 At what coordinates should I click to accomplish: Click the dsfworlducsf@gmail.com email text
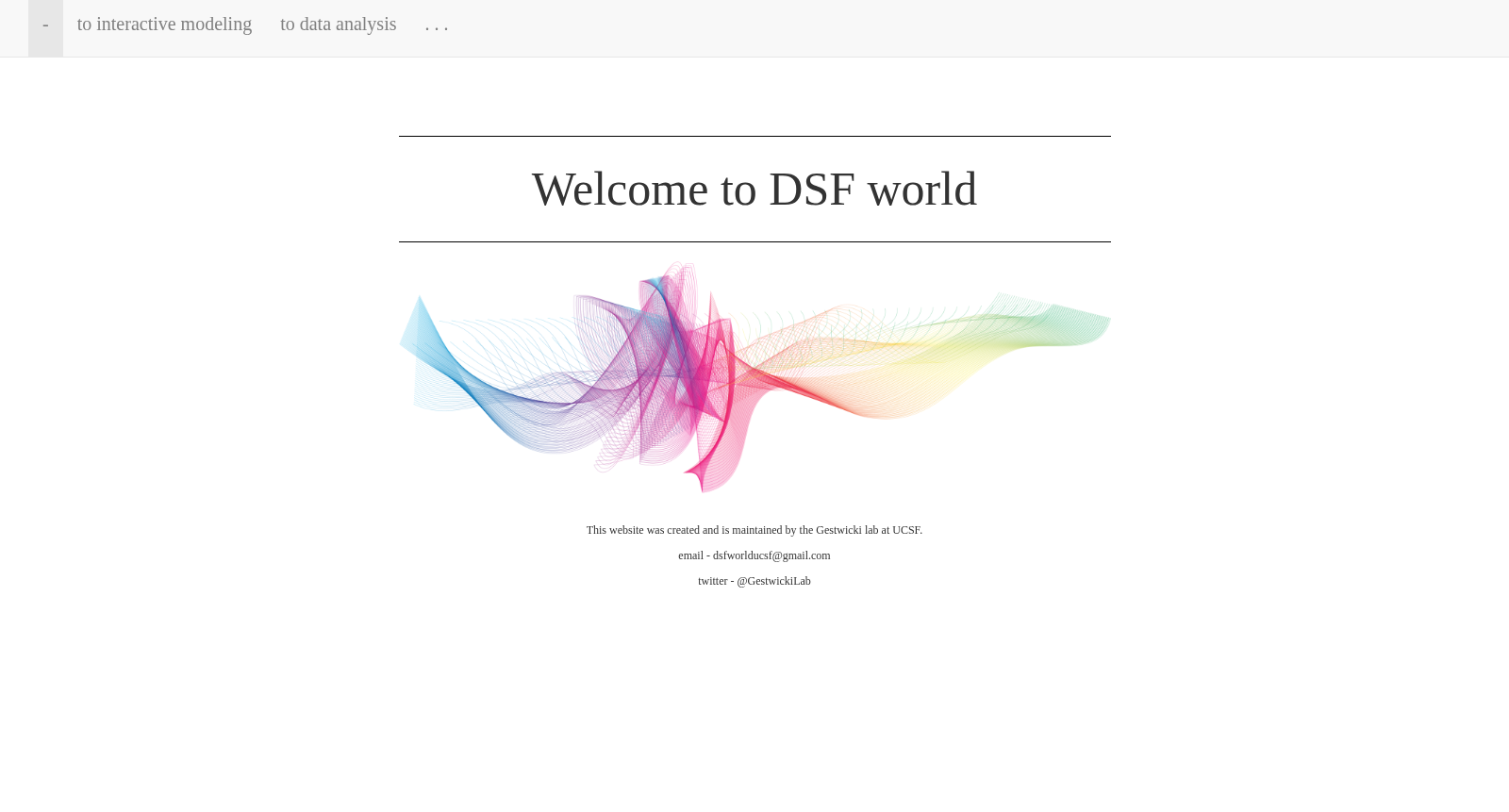(771, 555)
